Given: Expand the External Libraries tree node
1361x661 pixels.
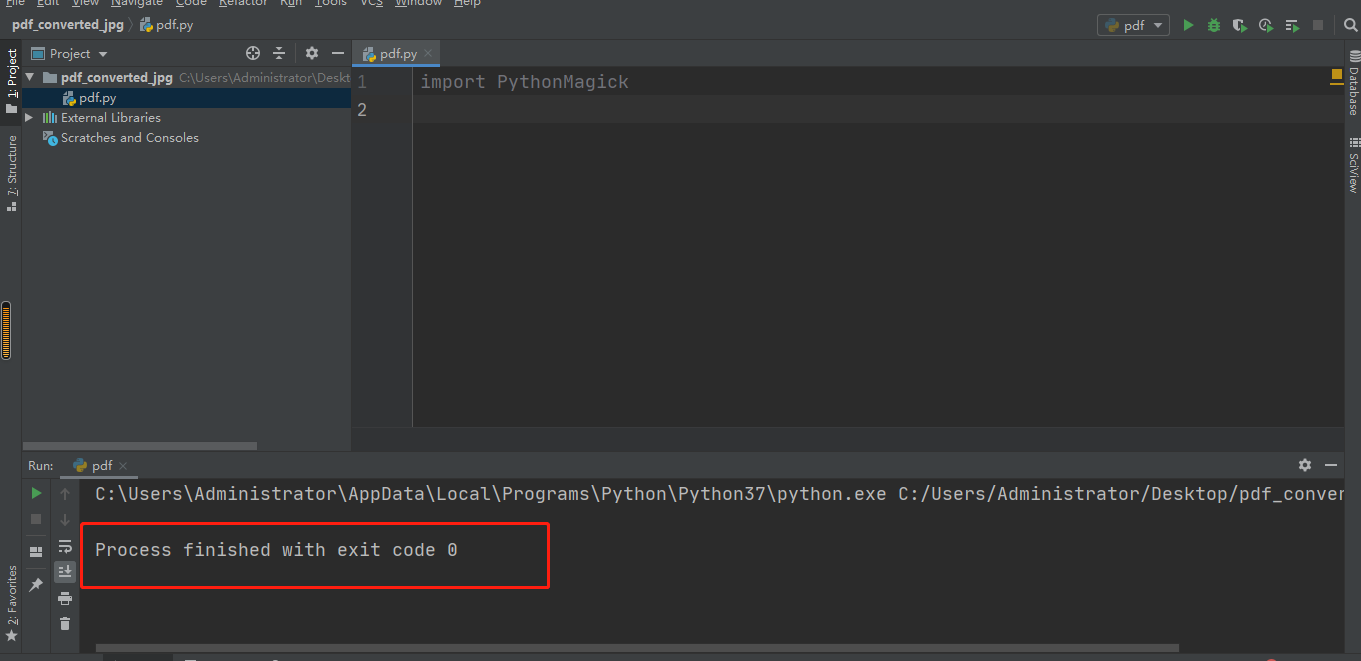Looking at the screenshot, I should point(29,118).
